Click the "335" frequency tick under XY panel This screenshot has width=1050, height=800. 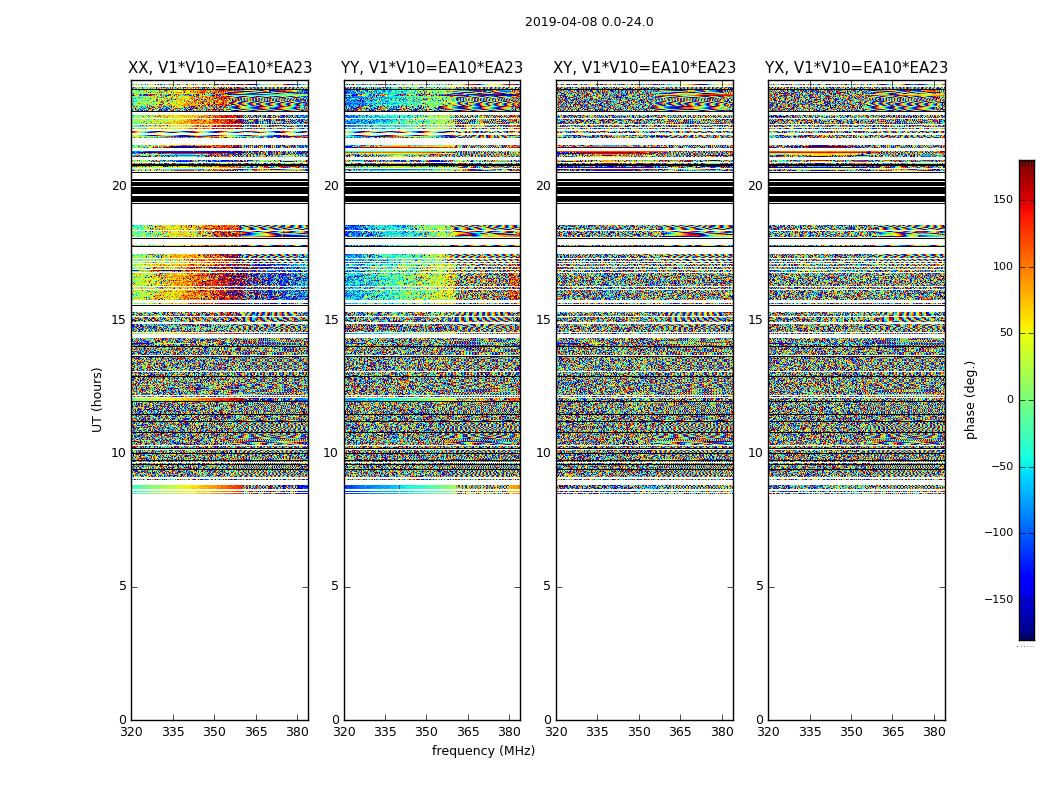pyautogui.click(x=597, y=732)
